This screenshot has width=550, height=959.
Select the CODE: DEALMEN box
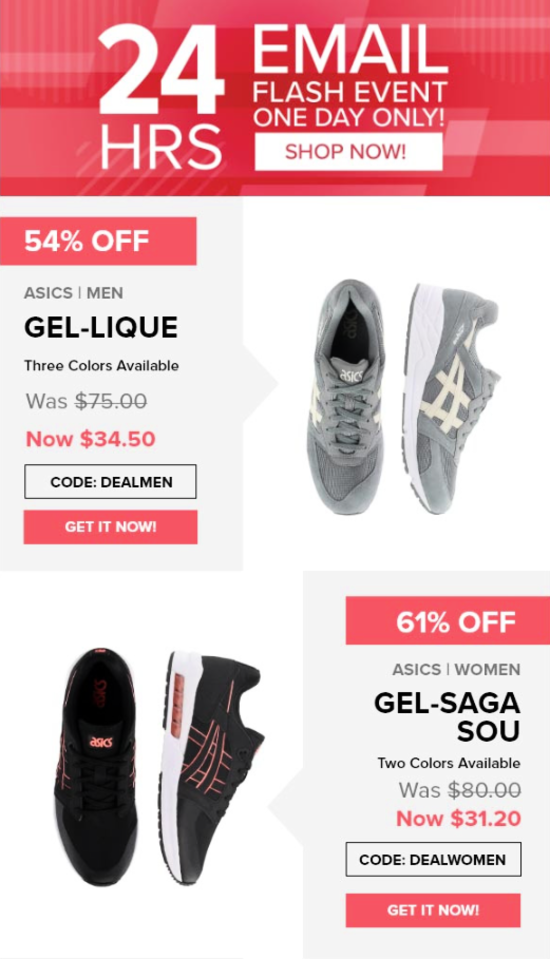[111, 482]
